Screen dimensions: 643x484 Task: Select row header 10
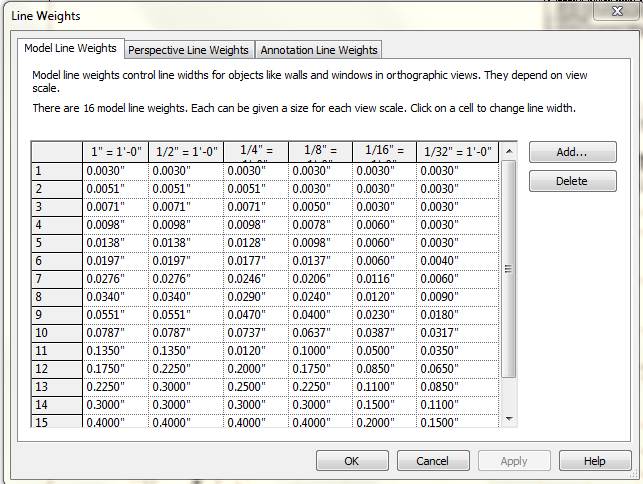click(56, 333)
